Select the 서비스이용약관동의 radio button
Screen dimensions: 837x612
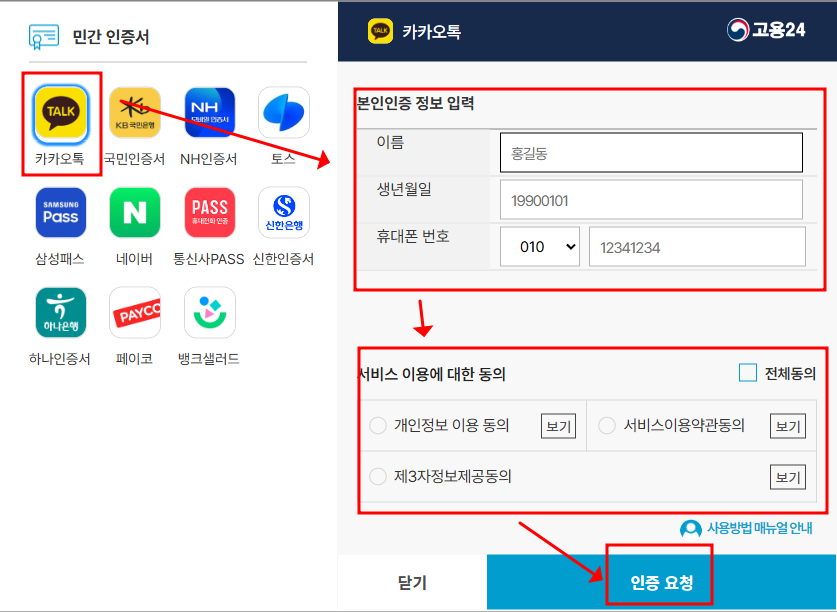[x=606, y=425]
